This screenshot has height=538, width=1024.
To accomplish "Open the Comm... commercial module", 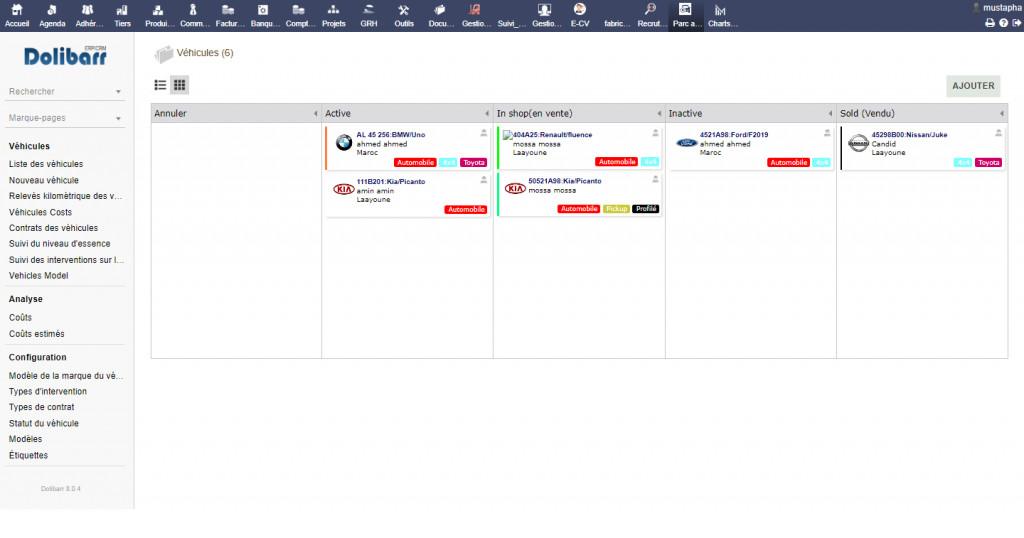I will point(194,16).
